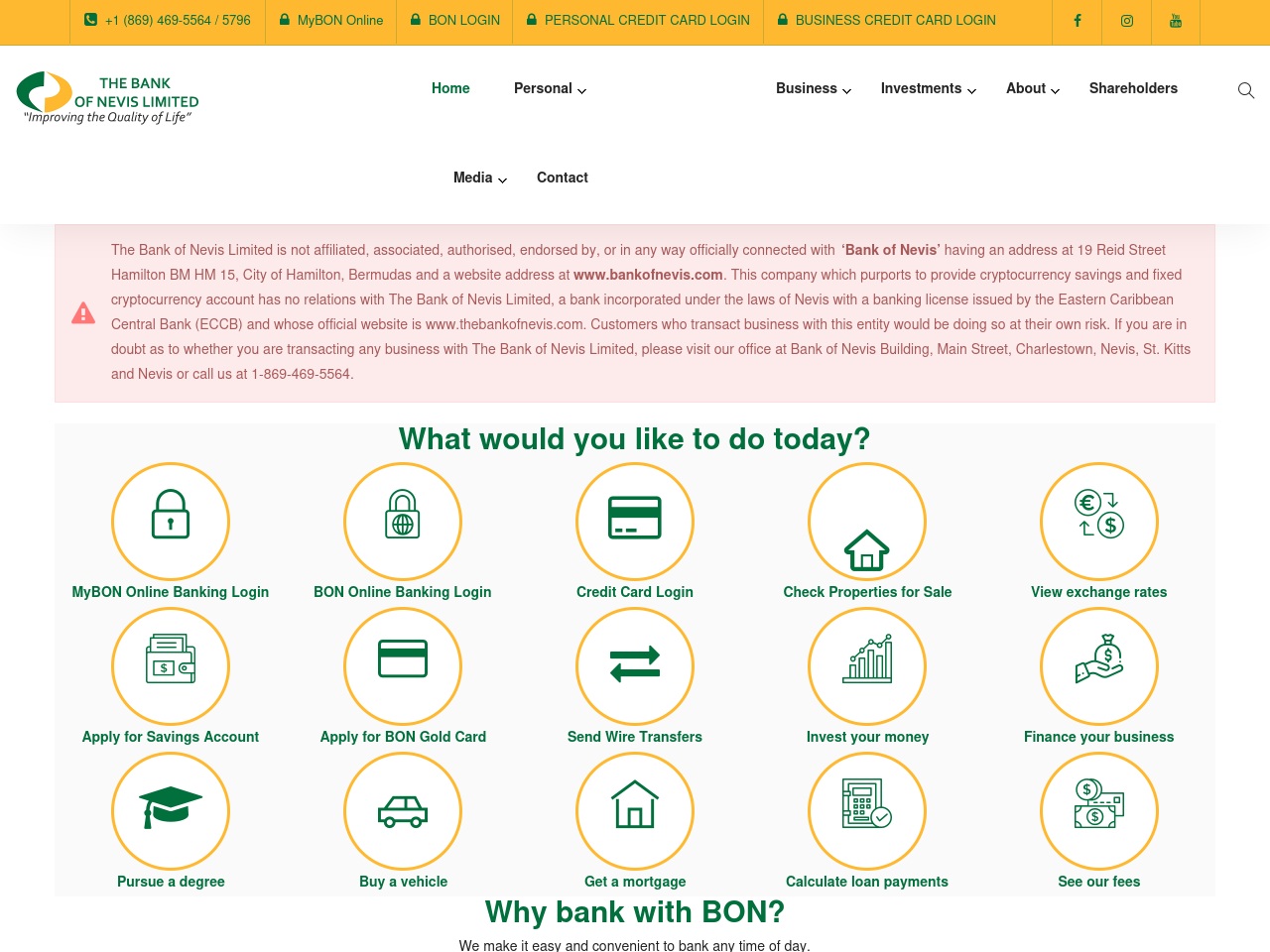Click 'Apply for Savings Account' text link
The height and width of the screenshot is (952, 1270).
point(171,737)
